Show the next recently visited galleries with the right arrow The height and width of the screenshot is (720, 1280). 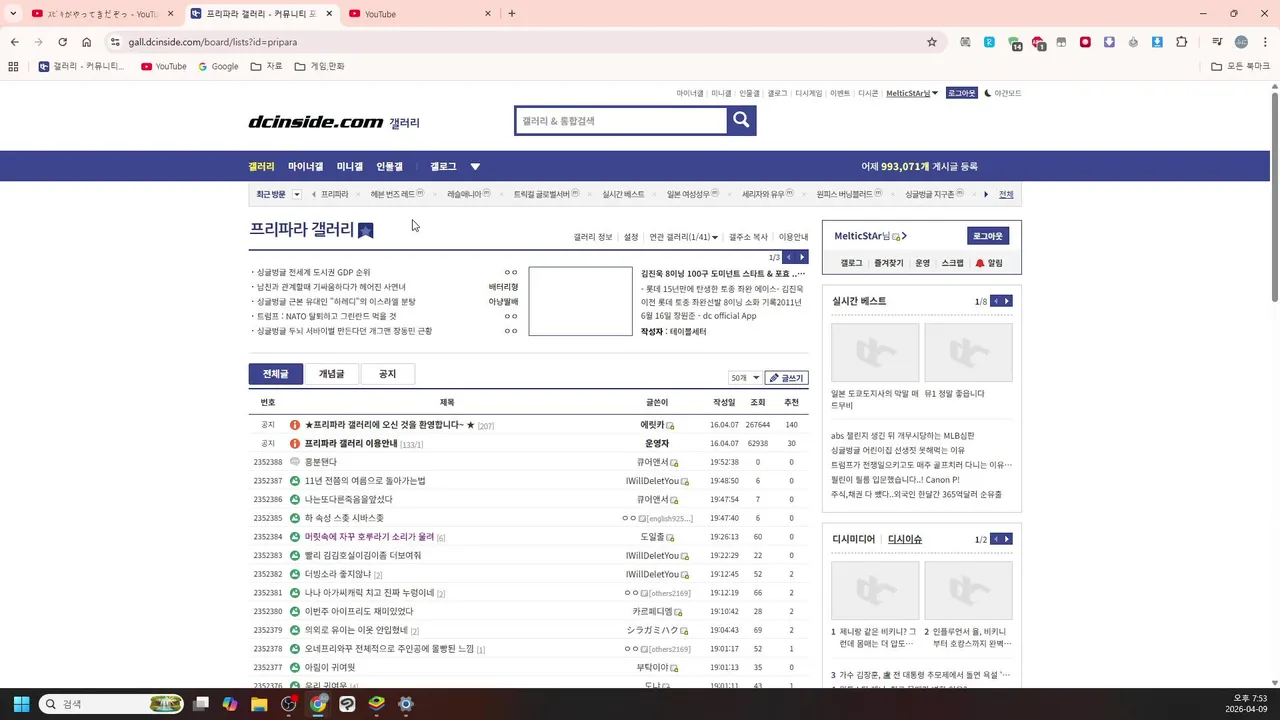click(x=986, y=194)
